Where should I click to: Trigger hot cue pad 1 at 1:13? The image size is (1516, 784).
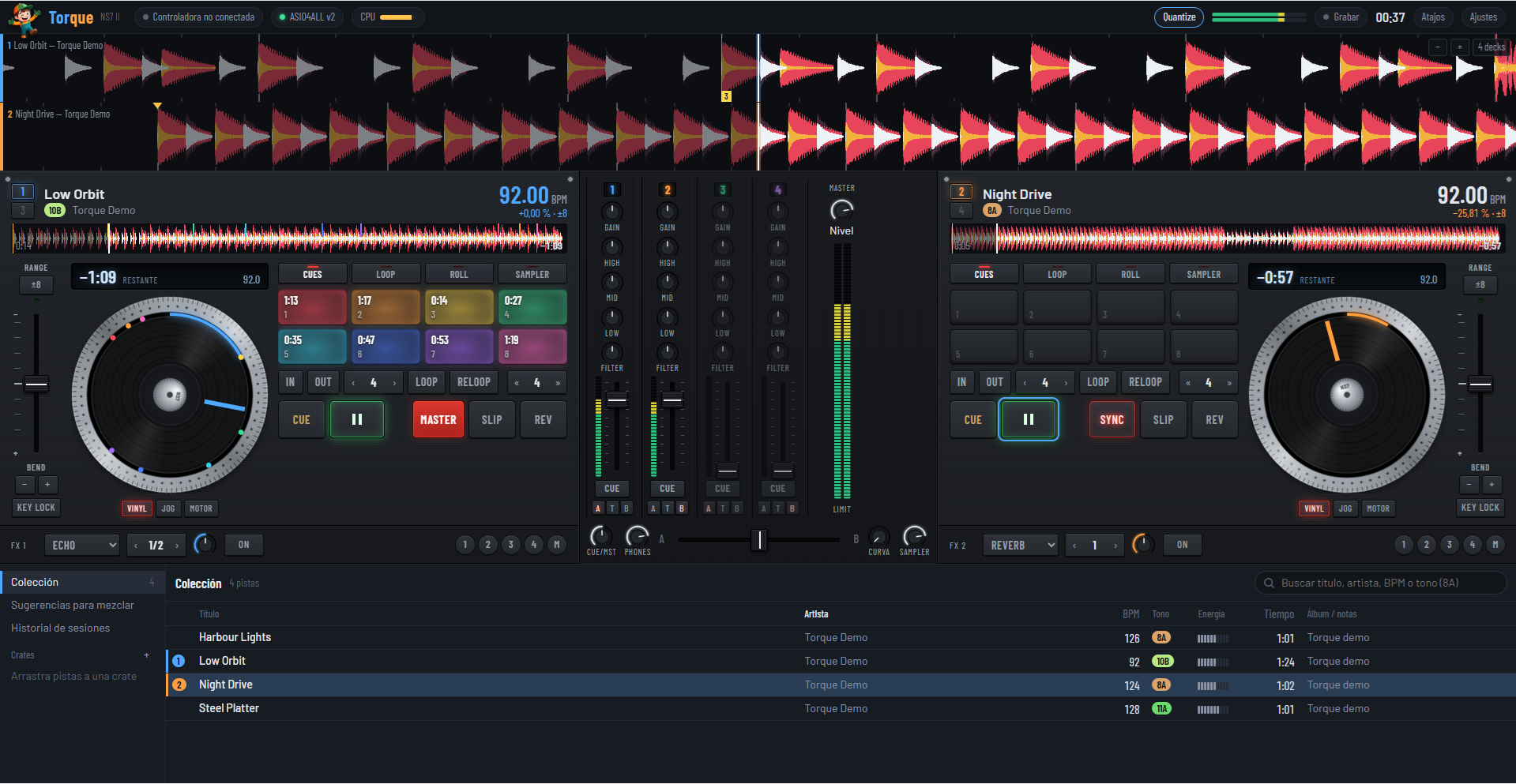pos(312,307)
